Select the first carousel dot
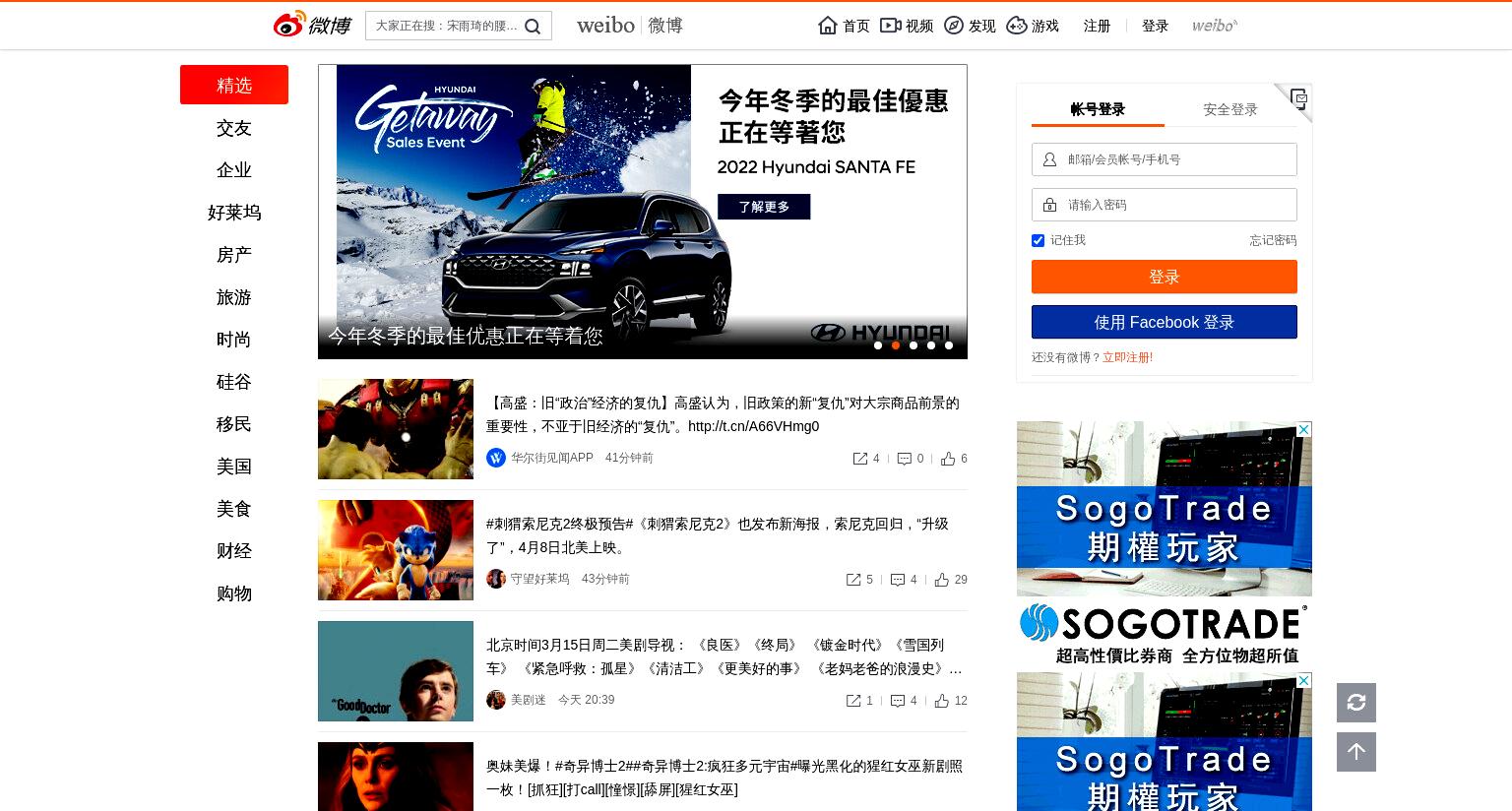This screenshot has width=1512, height=811. (878, 345)
